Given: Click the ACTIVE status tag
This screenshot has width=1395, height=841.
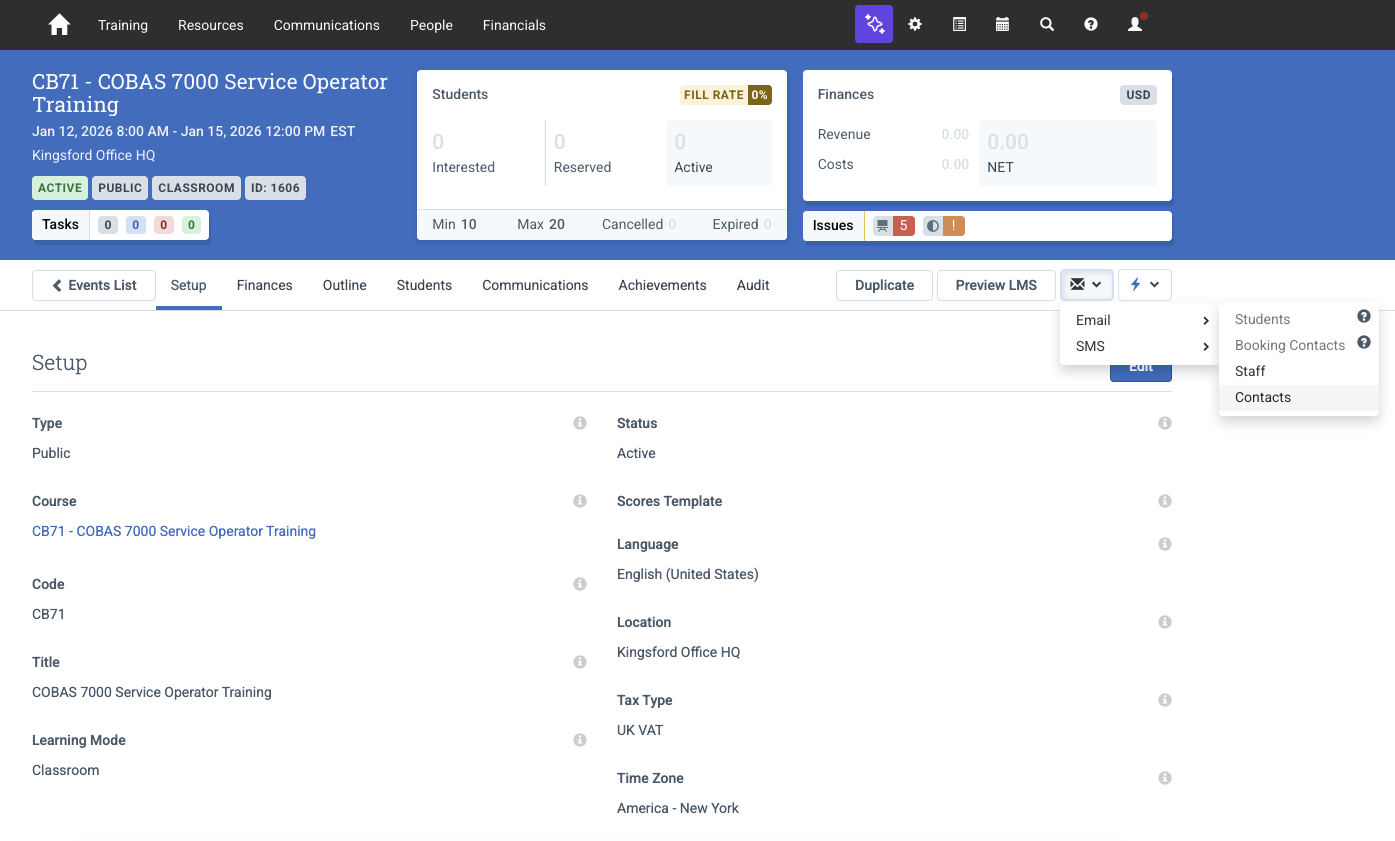Looking at the screenshot, I should (60, 187).
